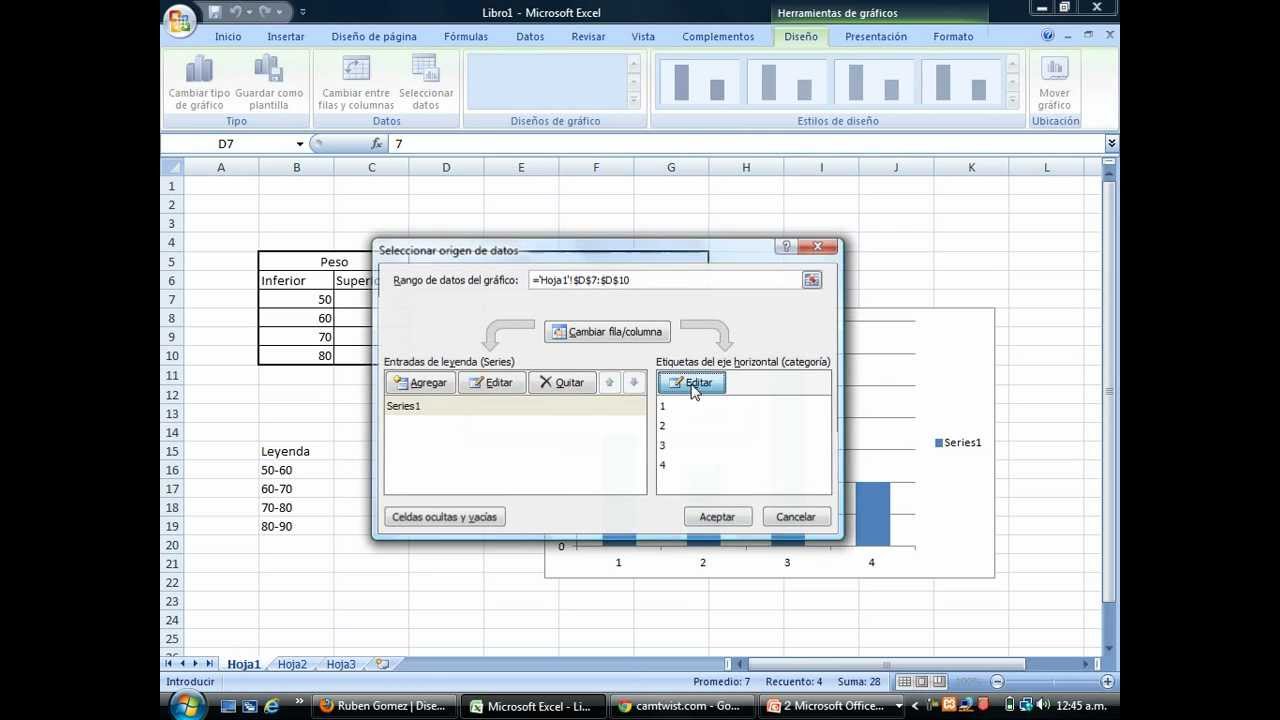Viewport: 1280px width, 720px height.
Task: Click the horizontal scrollbar
Action: (886, 664)
